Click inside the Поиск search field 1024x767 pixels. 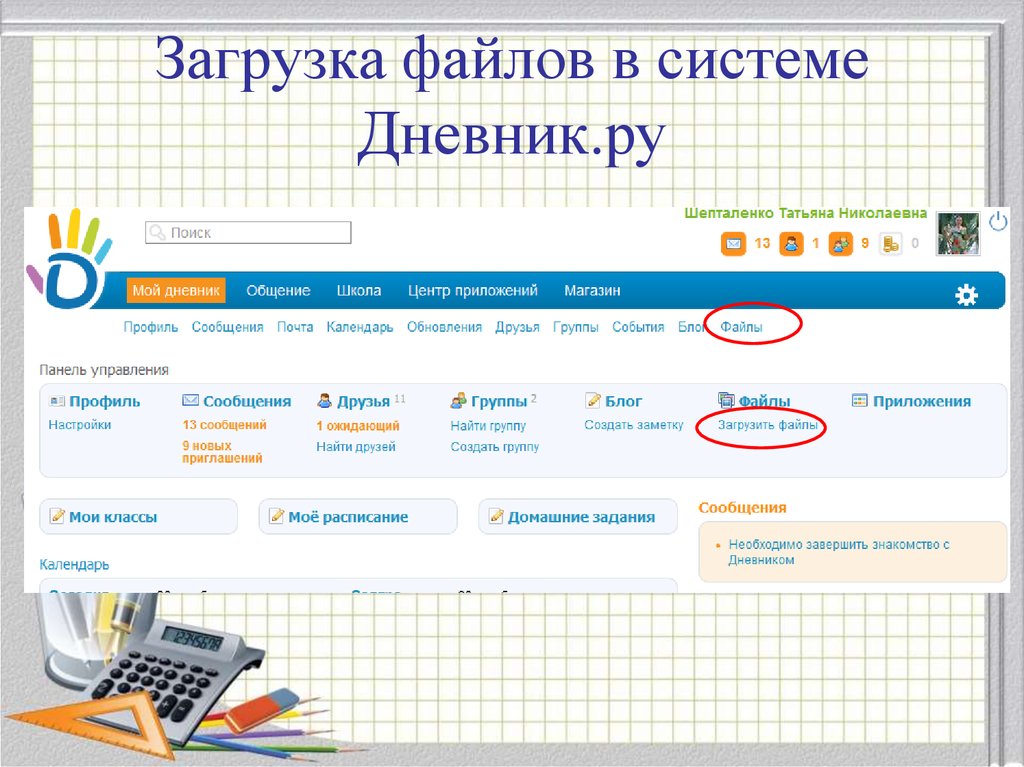coord(248,233)
